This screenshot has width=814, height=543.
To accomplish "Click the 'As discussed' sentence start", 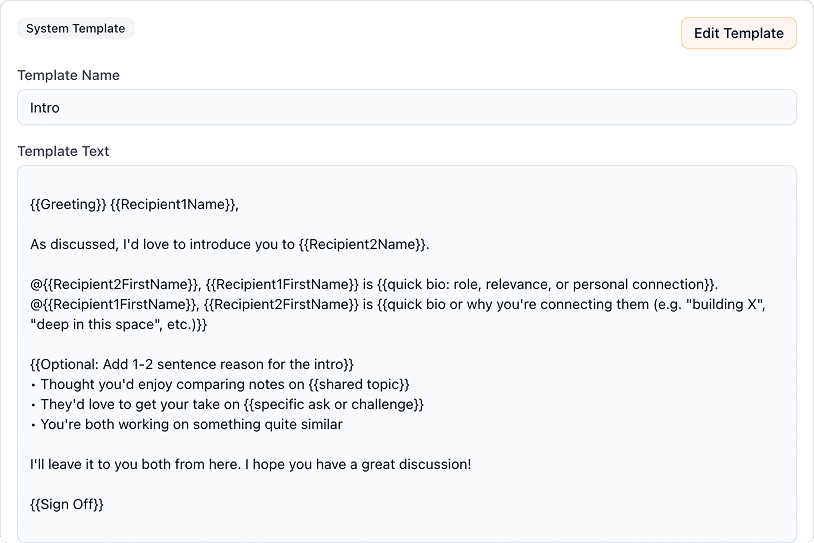I will point(72,244).
